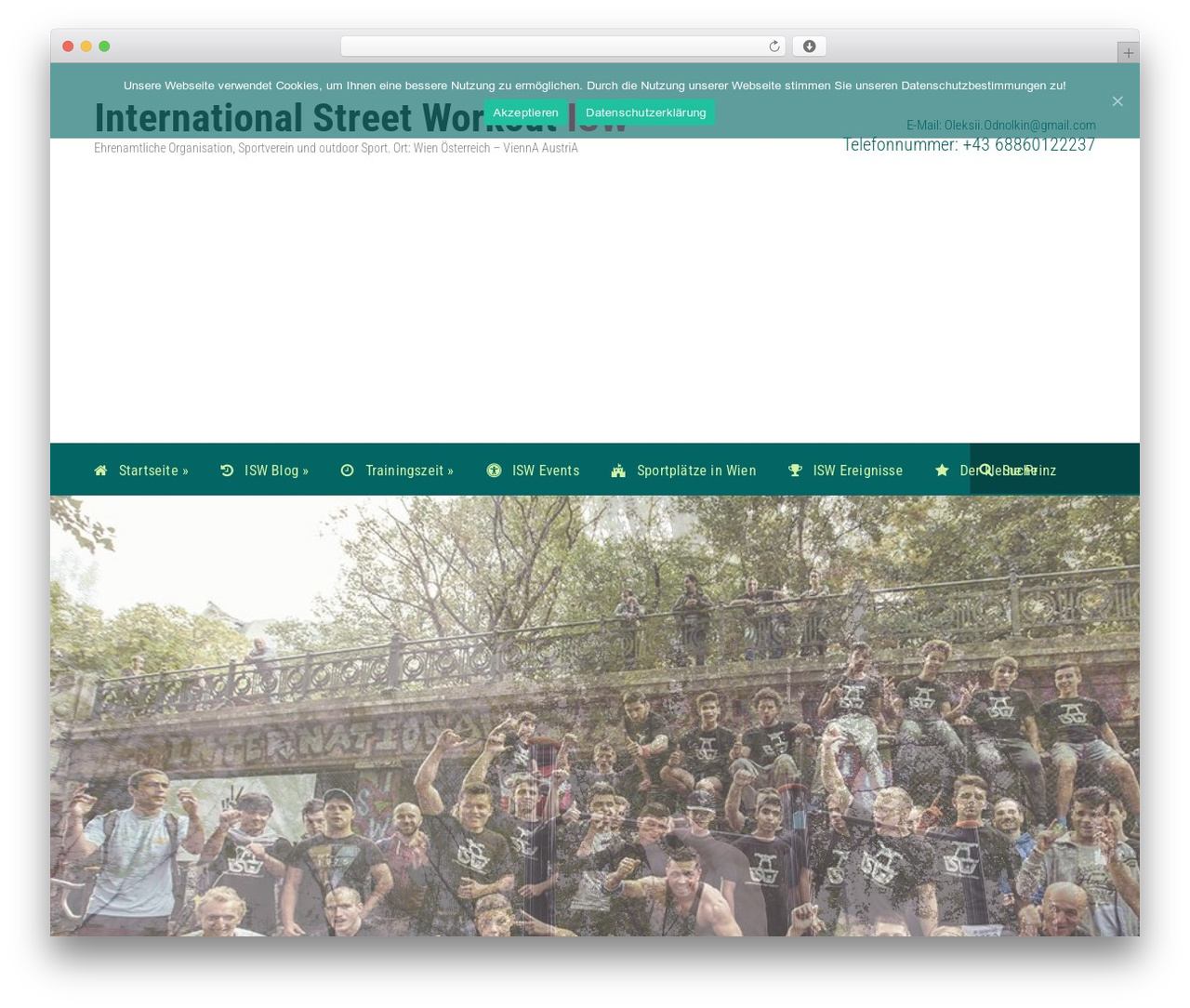Dismiss the cookie banner with the X

pyautogui.click(x=1117, y=101)
